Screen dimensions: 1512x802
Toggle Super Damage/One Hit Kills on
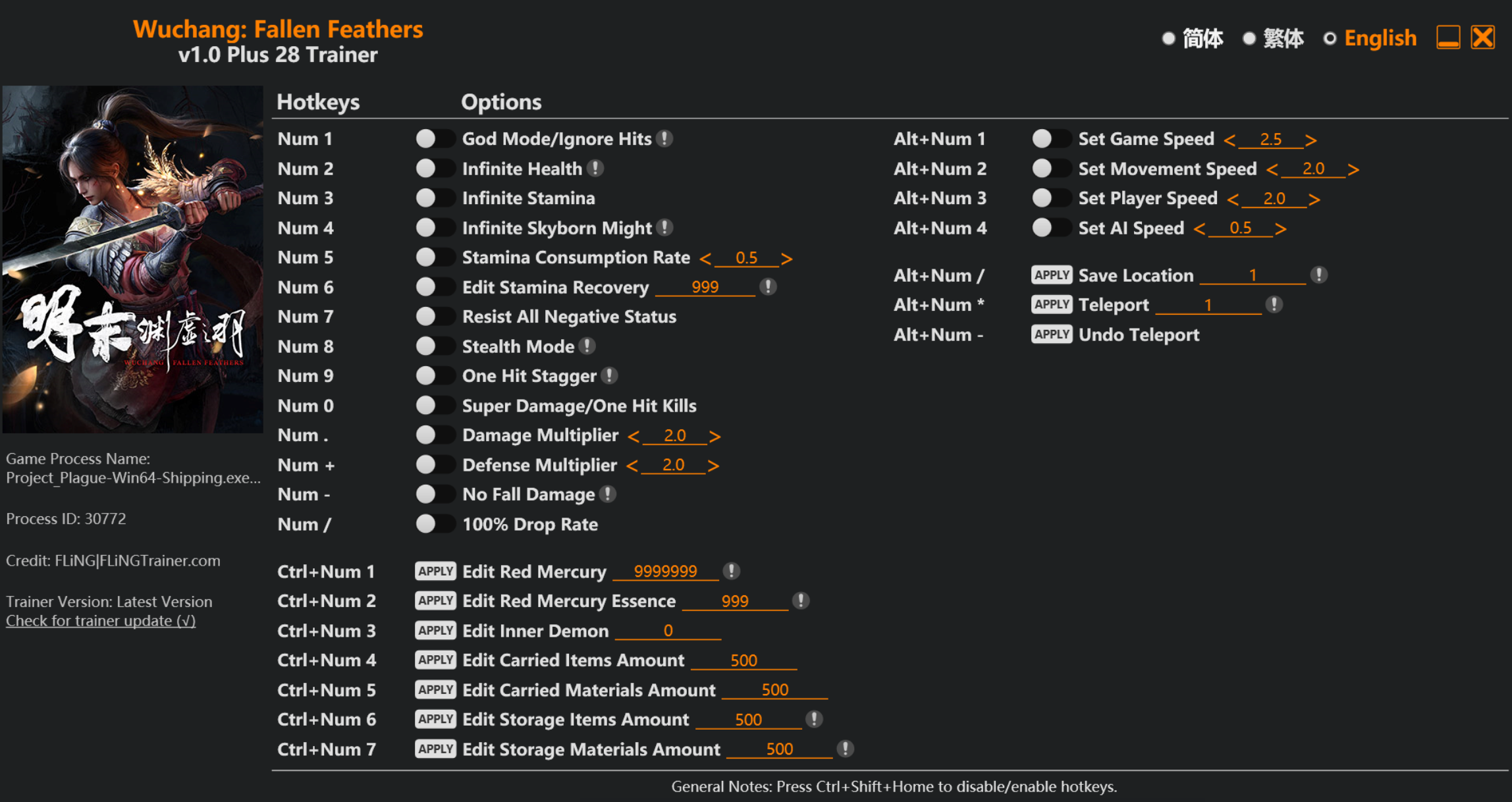(x=434, y=406)
